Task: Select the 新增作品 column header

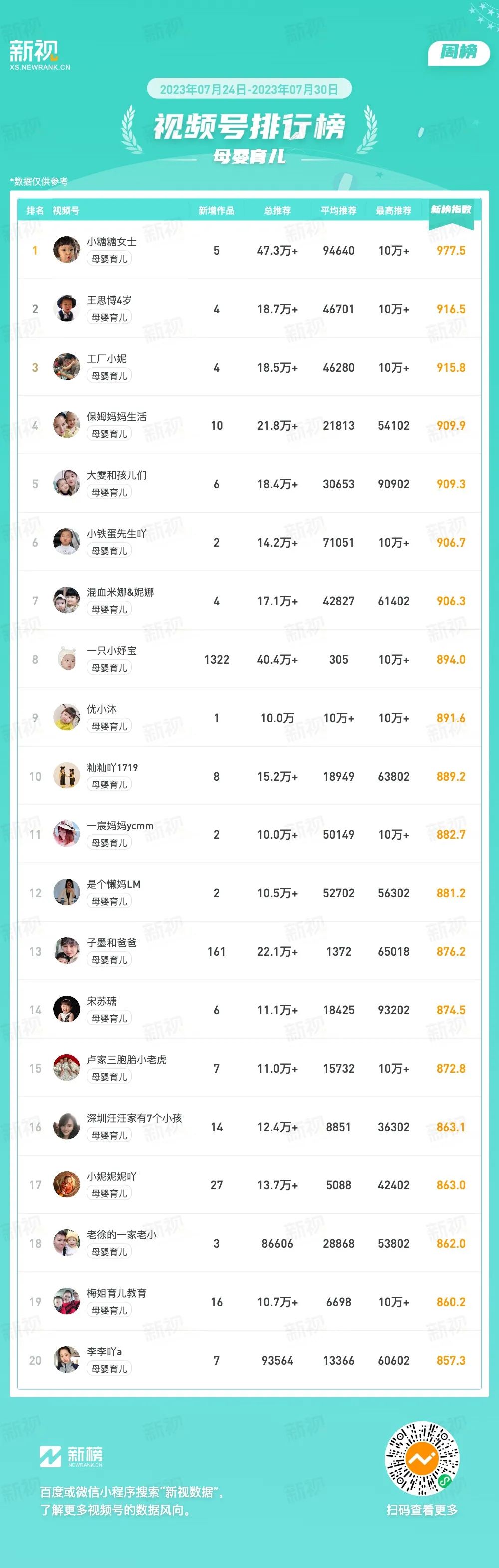Action: point(216,211)
